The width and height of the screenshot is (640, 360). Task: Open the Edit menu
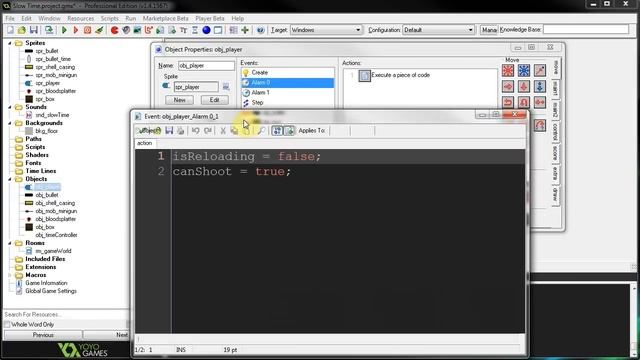click(x=26, y=18)
